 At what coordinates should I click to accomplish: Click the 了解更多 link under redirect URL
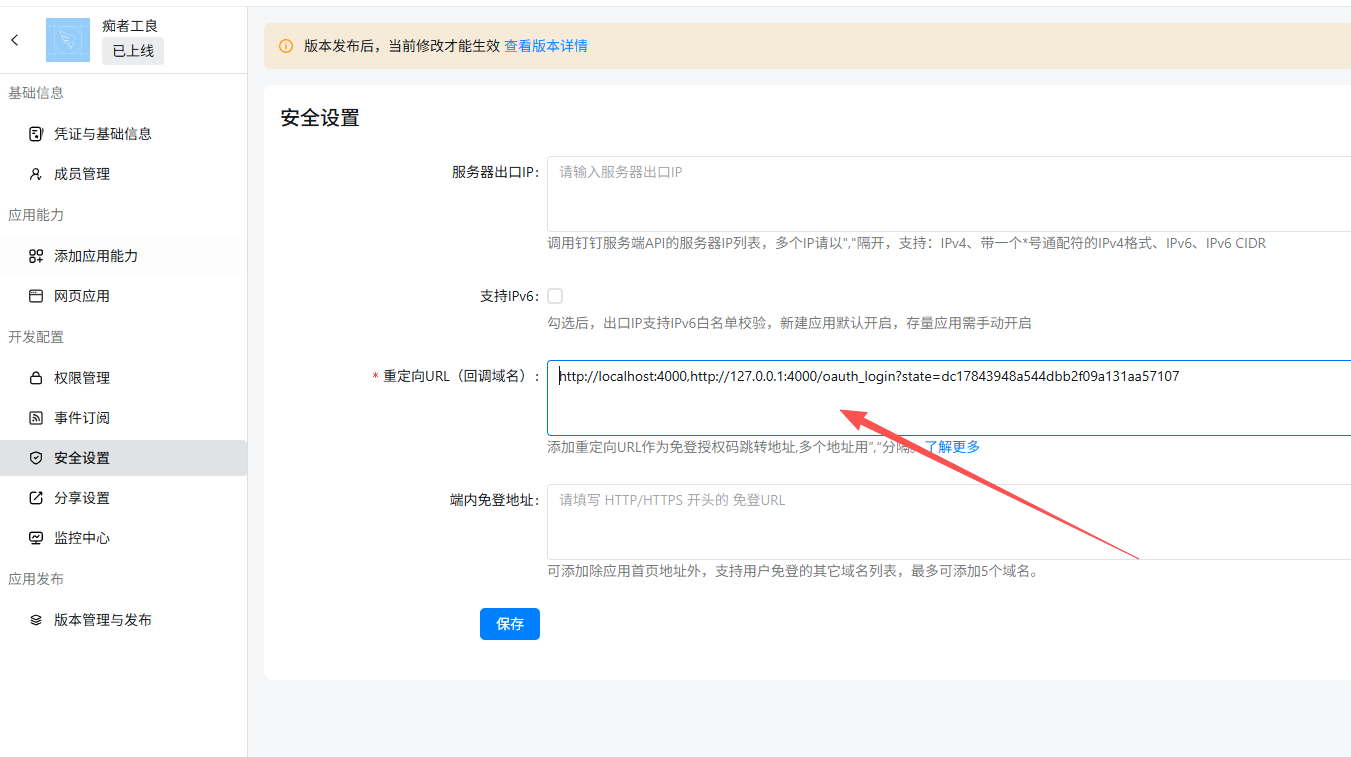pyautogui.click(x=951, y=447)
